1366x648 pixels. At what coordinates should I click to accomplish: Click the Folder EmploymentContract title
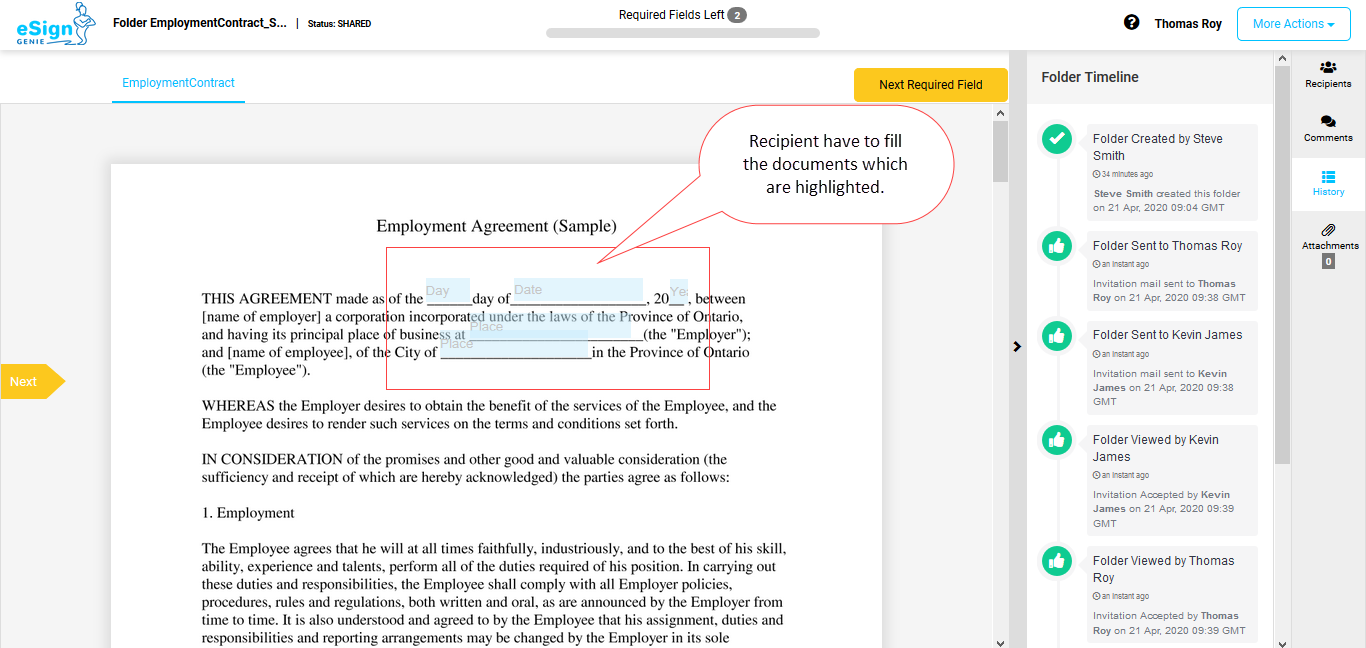200,22
